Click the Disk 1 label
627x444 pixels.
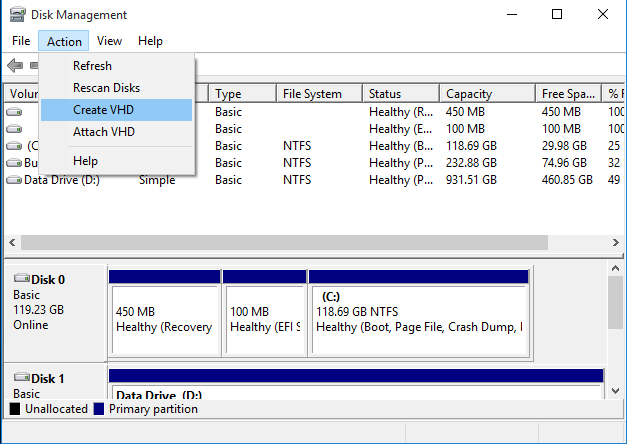pyautogui.click(x=48, y=379)
